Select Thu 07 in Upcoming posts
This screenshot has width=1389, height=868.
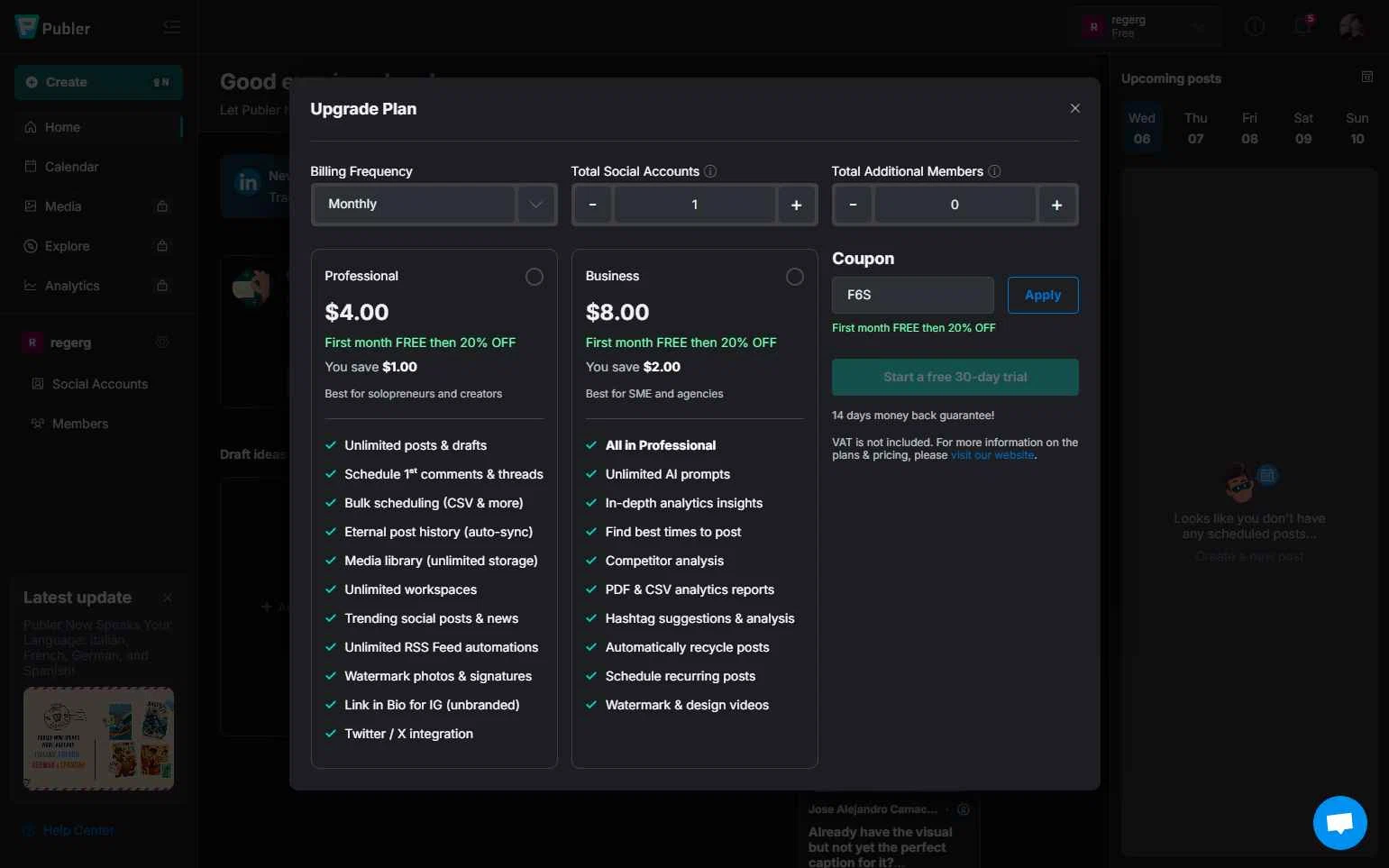coord(1195,128)
